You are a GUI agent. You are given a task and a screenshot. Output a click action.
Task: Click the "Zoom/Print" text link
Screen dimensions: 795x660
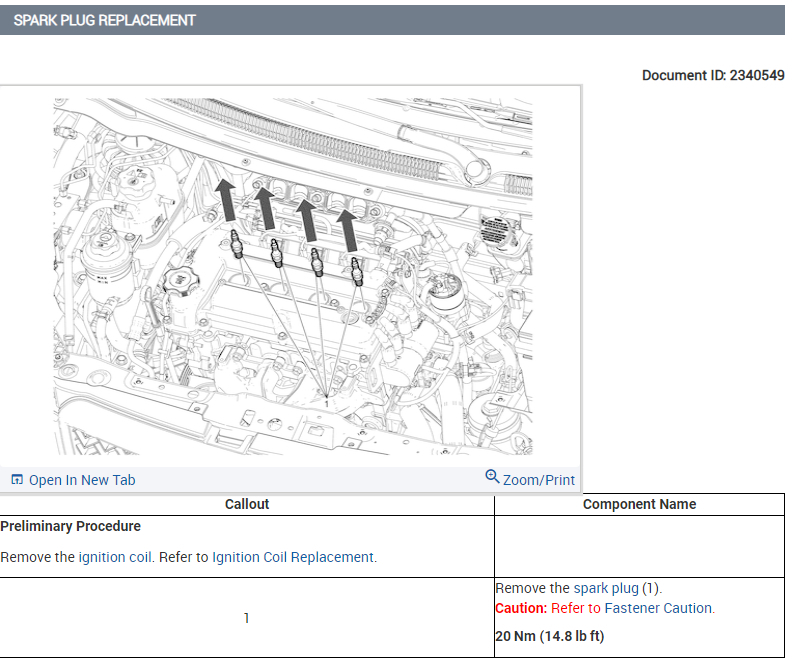click(539, 480)
